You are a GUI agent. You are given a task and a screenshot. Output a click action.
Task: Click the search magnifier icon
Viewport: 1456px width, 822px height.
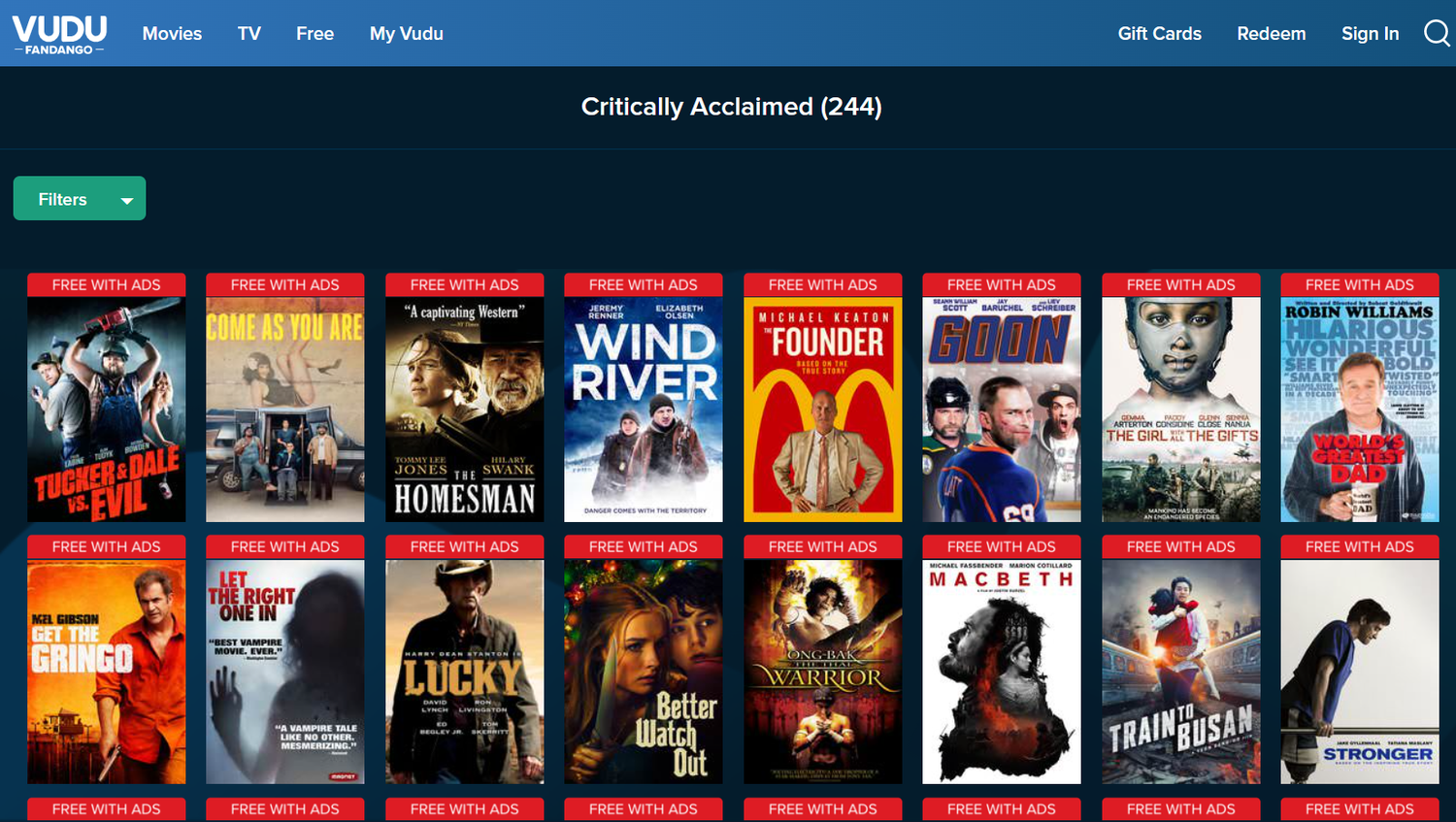(x=1436, y=33)
